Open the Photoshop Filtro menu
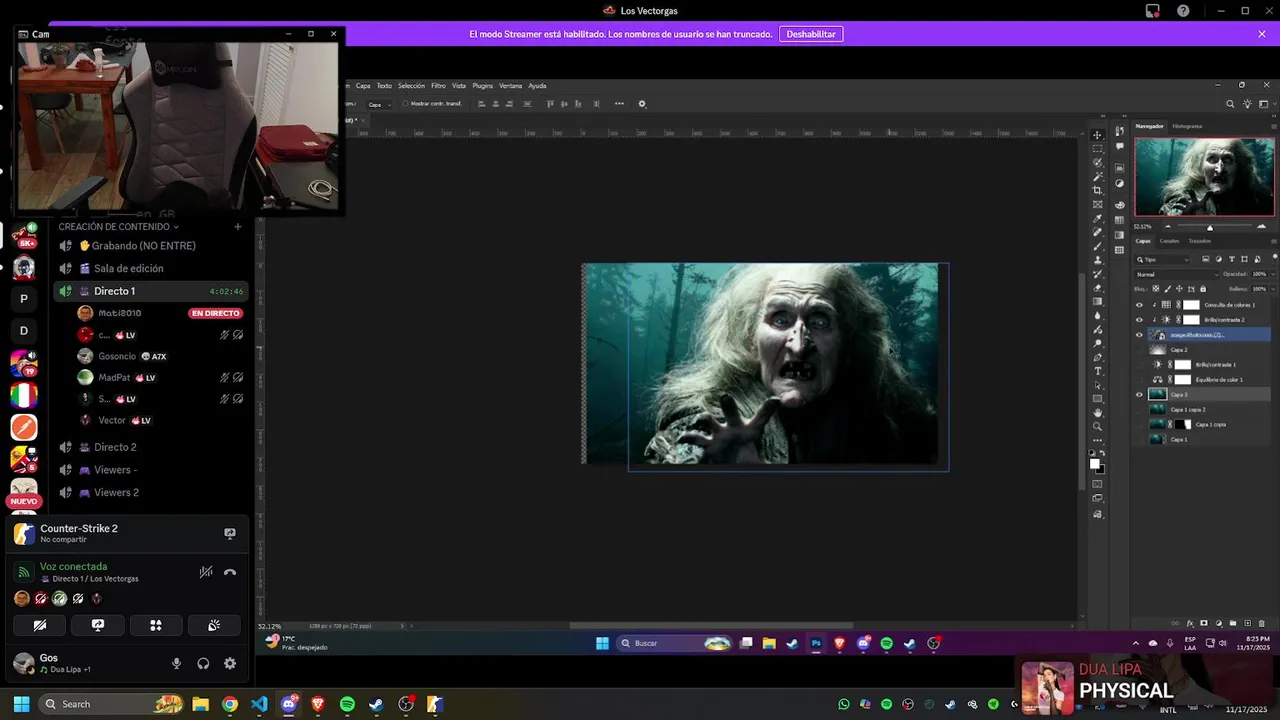Screen dimensions: 1280x720 pyautogui.click(x=438, y=86)
